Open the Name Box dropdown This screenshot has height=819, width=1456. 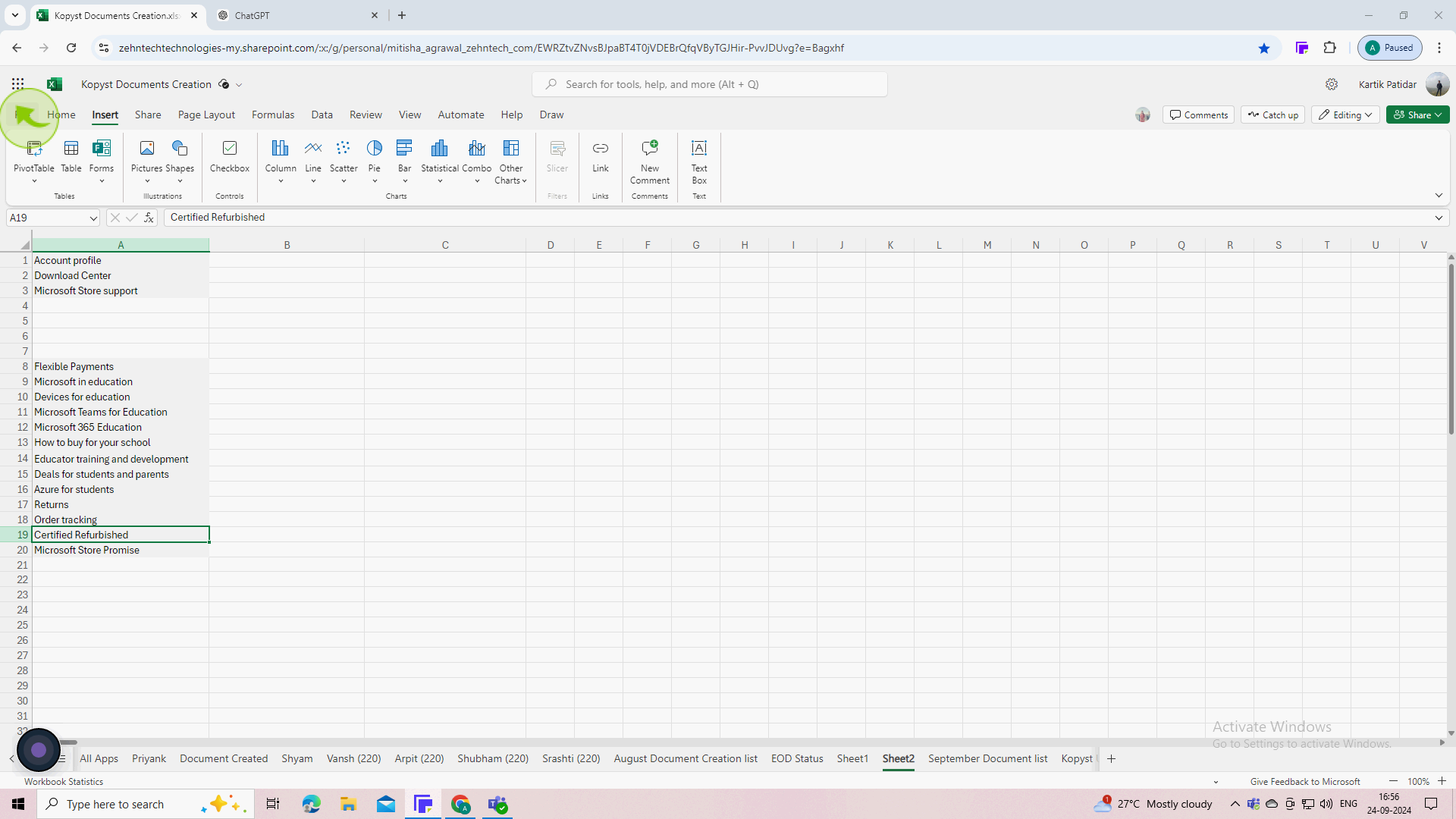93,218
